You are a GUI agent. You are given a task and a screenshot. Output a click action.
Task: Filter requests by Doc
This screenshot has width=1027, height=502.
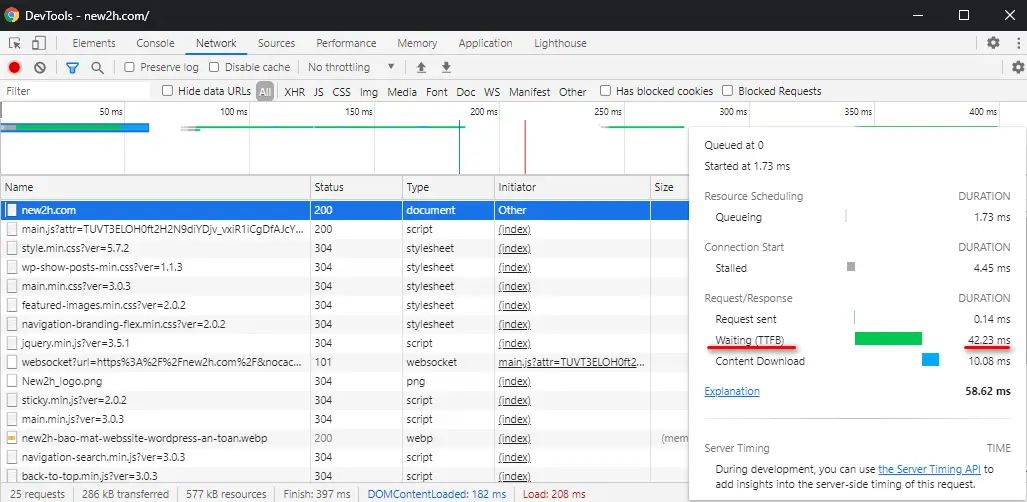pos(466,92)
